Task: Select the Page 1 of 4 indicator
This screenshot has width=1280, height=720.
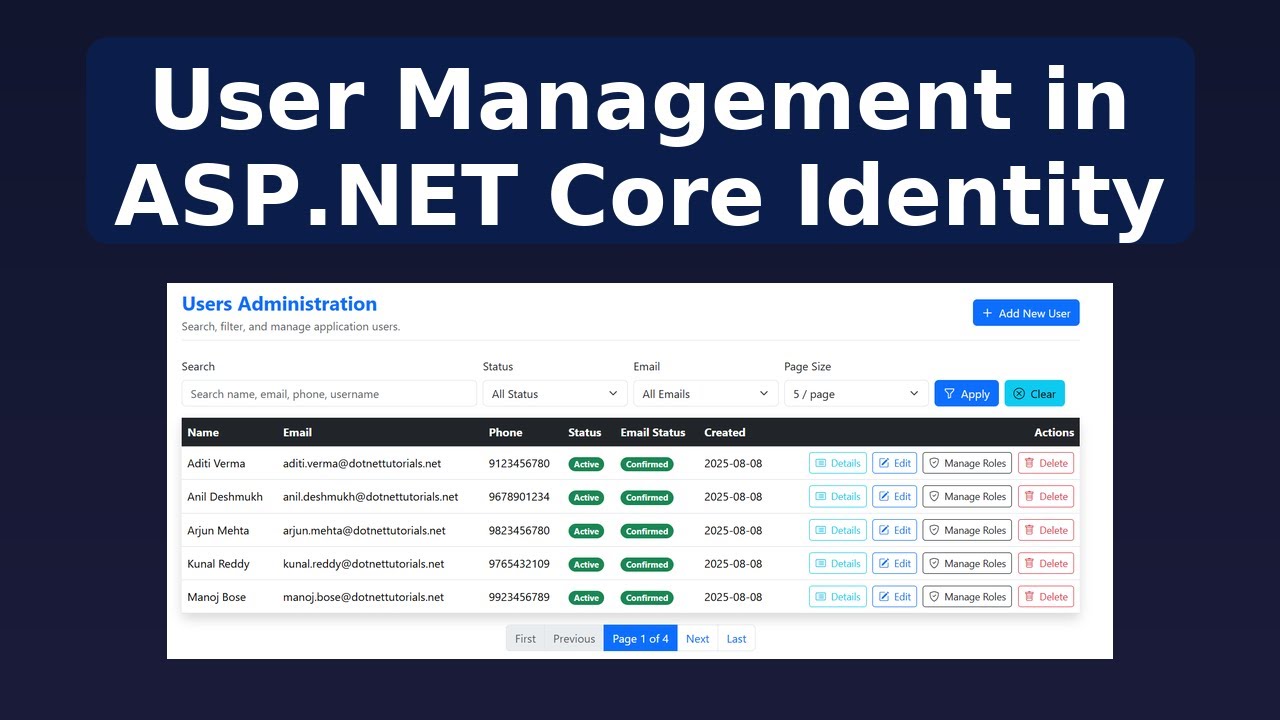Action: point(640,638)
